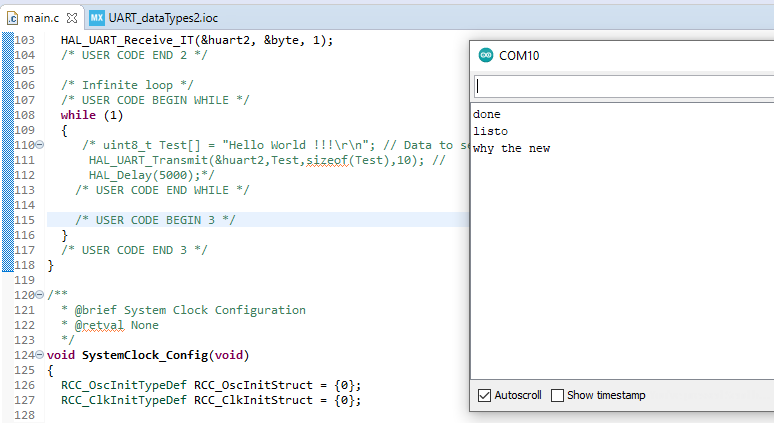Click the MX icon on the ioc tab
This screenshot has width=774, height=423.
click(97, 18)
